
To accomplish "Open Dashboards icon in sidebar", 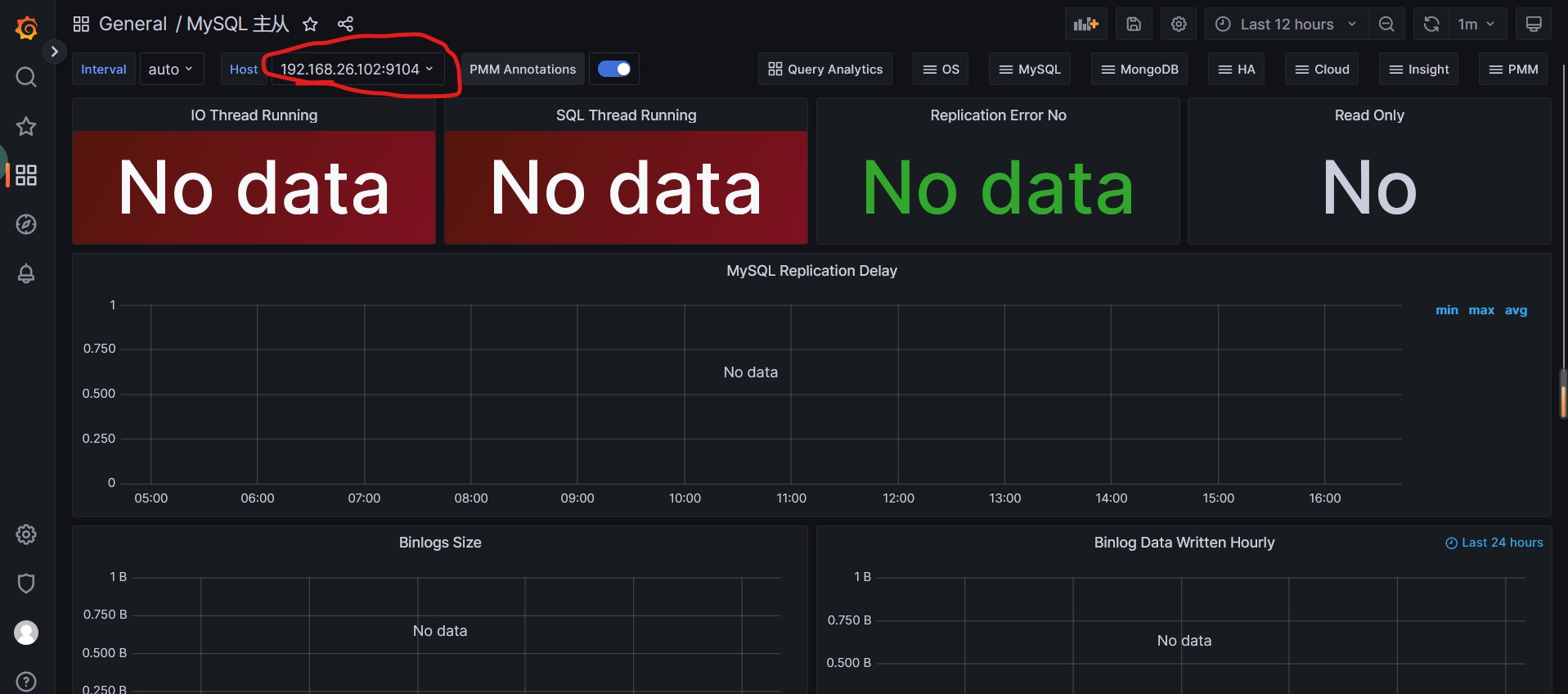I will (26, 175).
